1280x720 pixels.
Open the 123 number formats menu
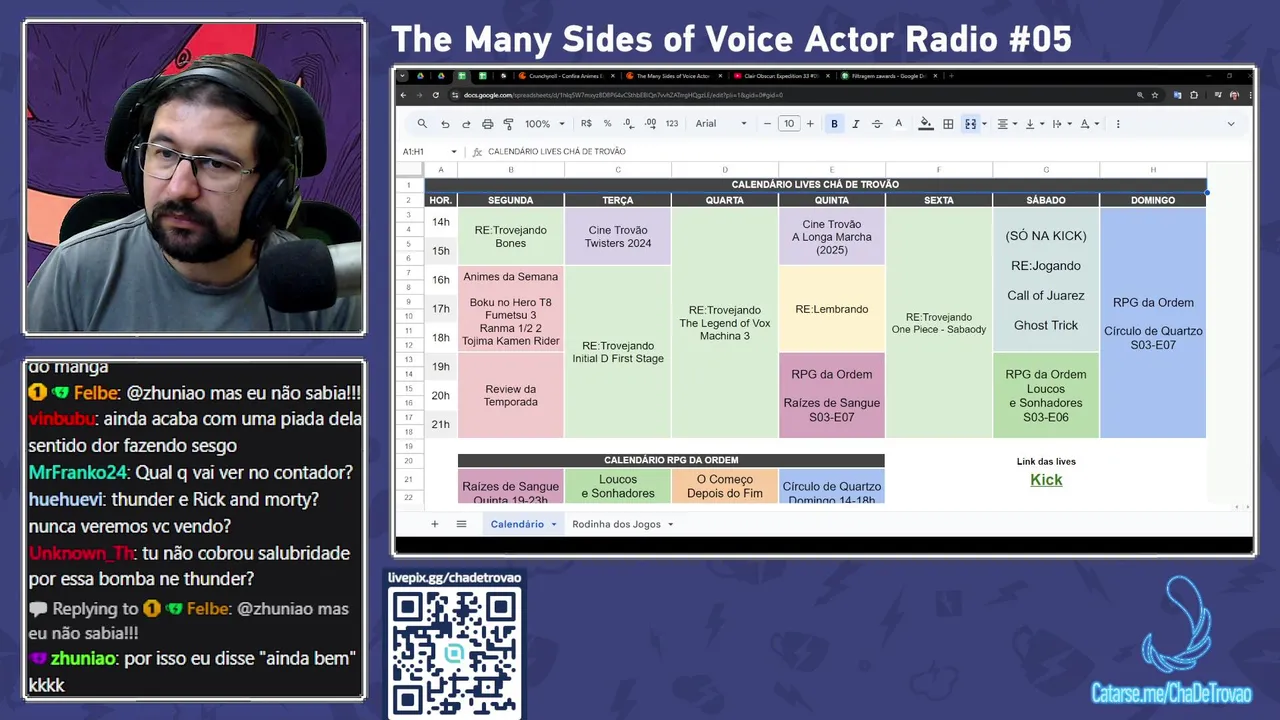pos(671,124)
